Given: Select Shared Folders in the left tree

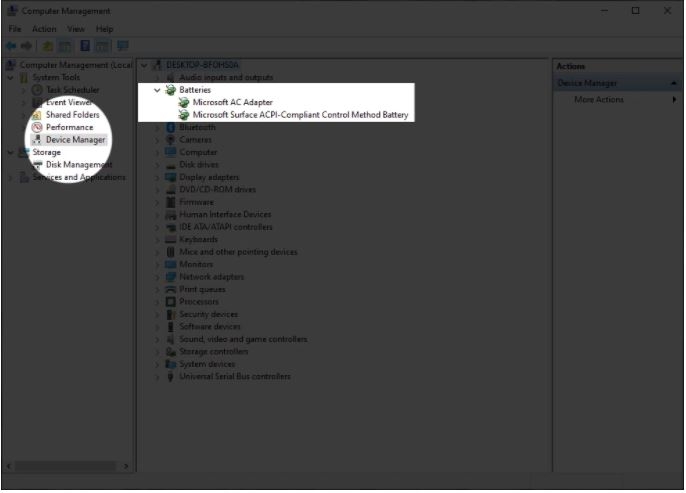Looking at the screenshot, I should pyautogui.click(x=73, y=115).
